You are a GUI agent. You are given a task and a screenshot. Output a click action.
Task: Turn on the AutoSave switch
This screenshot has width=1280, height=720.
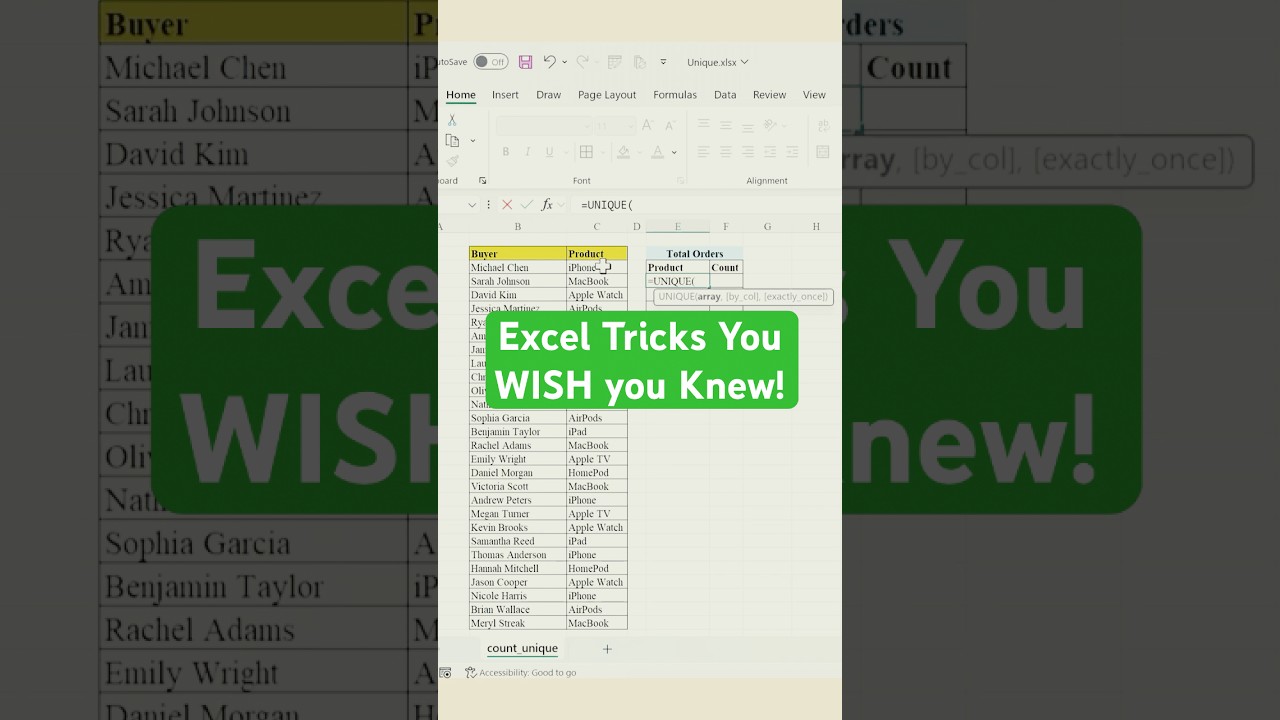491,62
